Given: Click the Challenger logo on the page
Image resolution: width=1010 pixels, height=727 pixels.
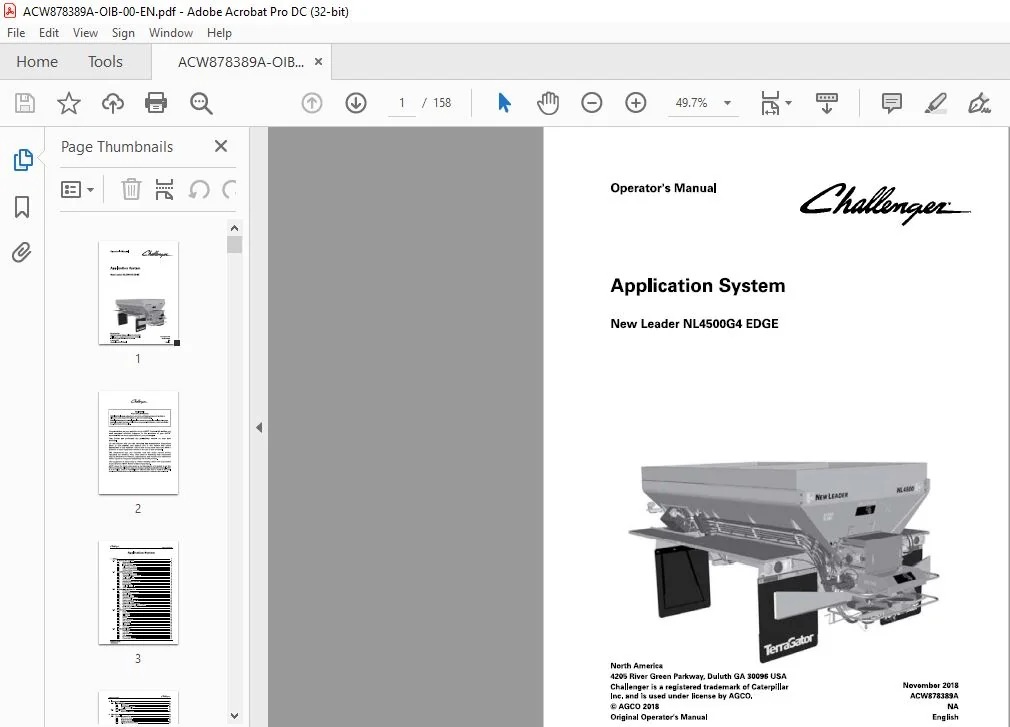Looking at the screenshot, I should pos(884,203).
